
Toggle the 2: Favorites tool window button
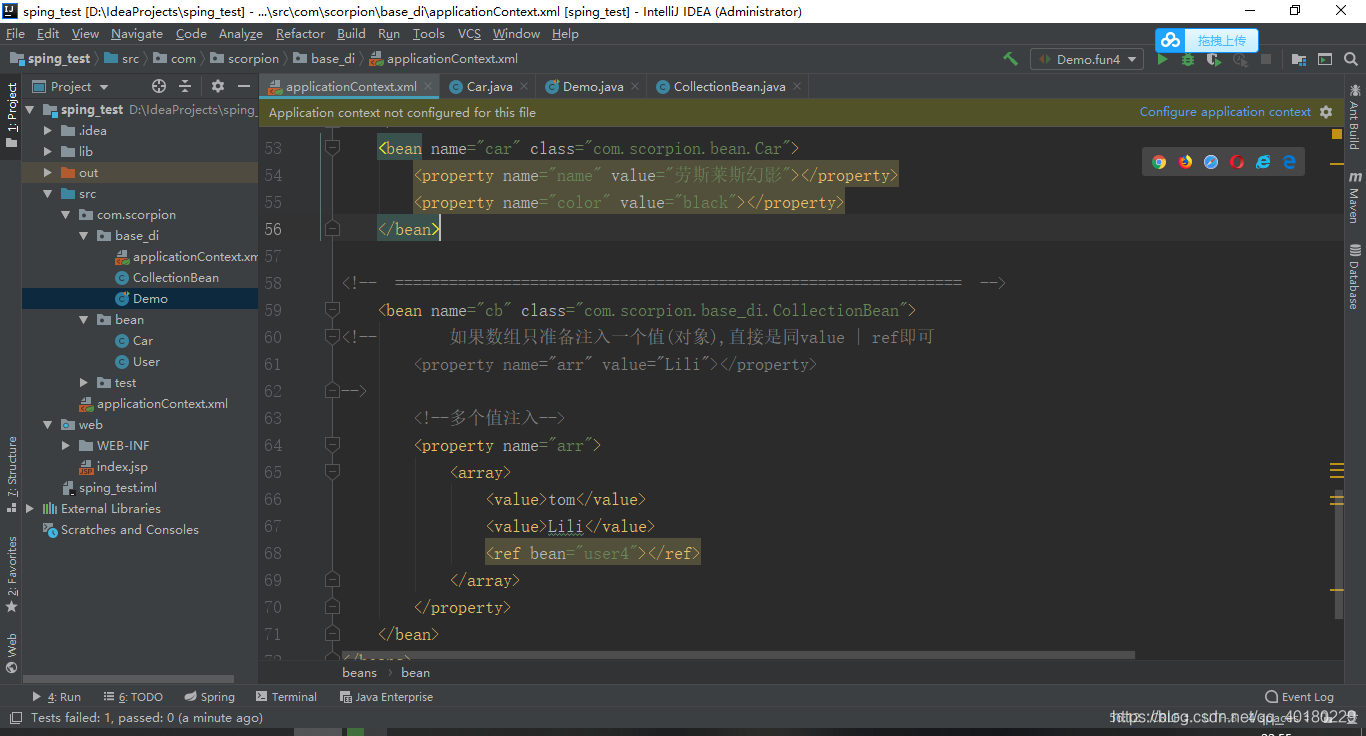pyautogui.click(x=11, y=575)
